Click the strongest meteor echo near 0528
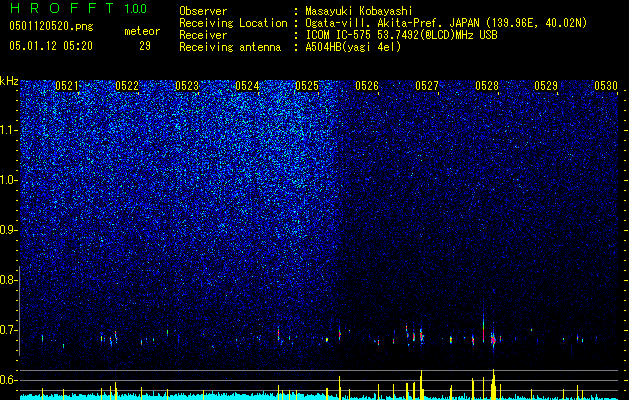629x400 pixels. 493,340
